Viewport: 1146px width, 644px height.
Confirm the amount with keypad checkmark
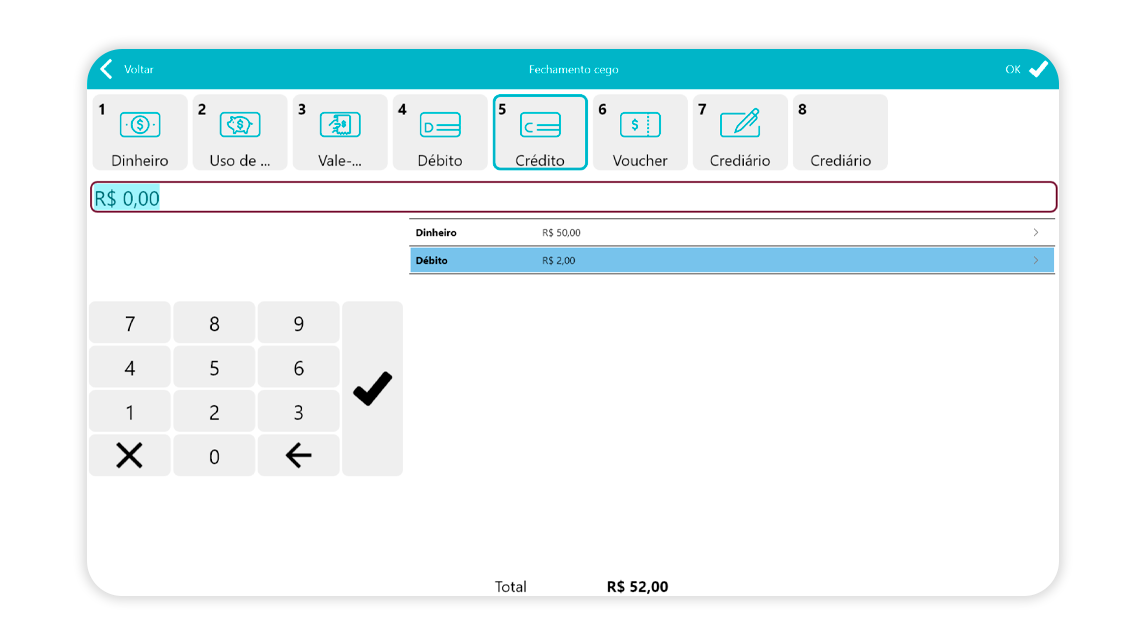(373, 389)
